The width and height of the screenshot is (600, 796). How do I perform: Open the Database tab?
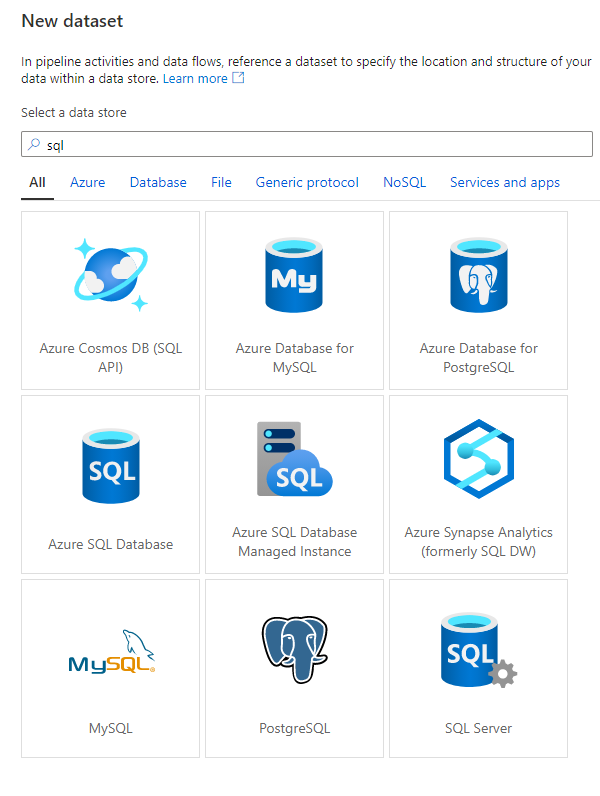pyautogui.click(x=158, y=182)
